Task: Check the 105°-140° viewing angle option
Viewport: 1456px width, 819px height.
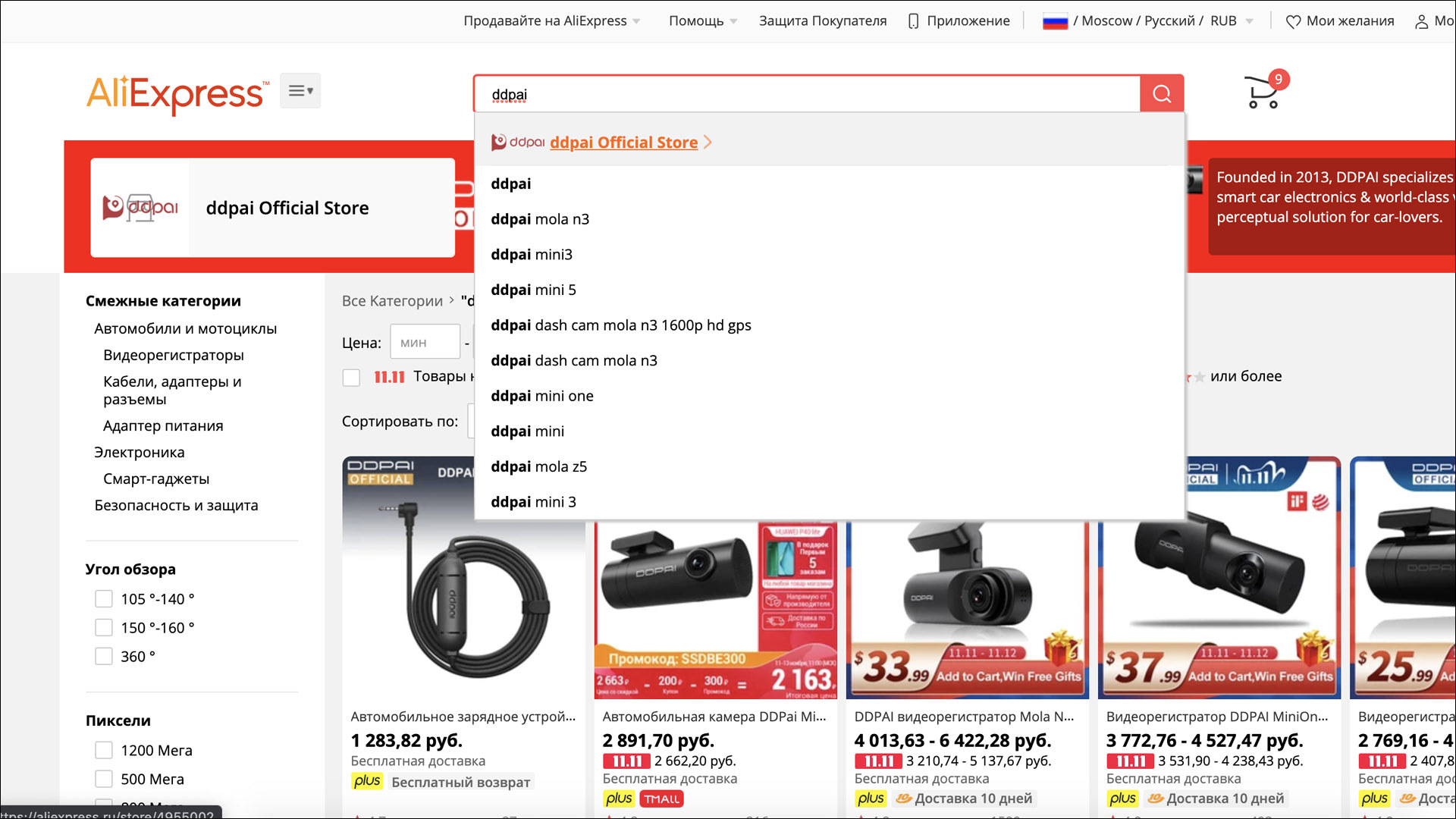Action: [x=104, y=599]
